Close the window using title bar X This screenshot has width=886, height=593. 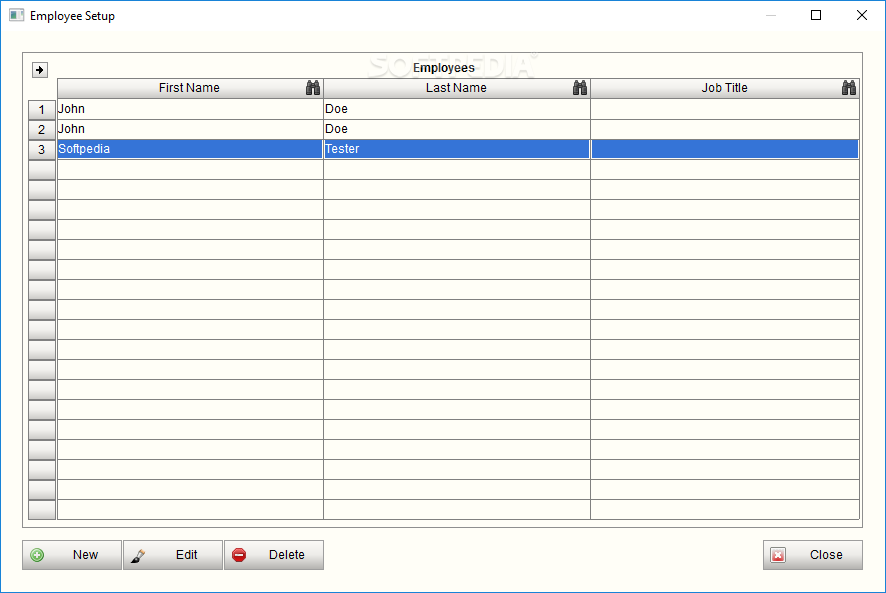[862, 15]
